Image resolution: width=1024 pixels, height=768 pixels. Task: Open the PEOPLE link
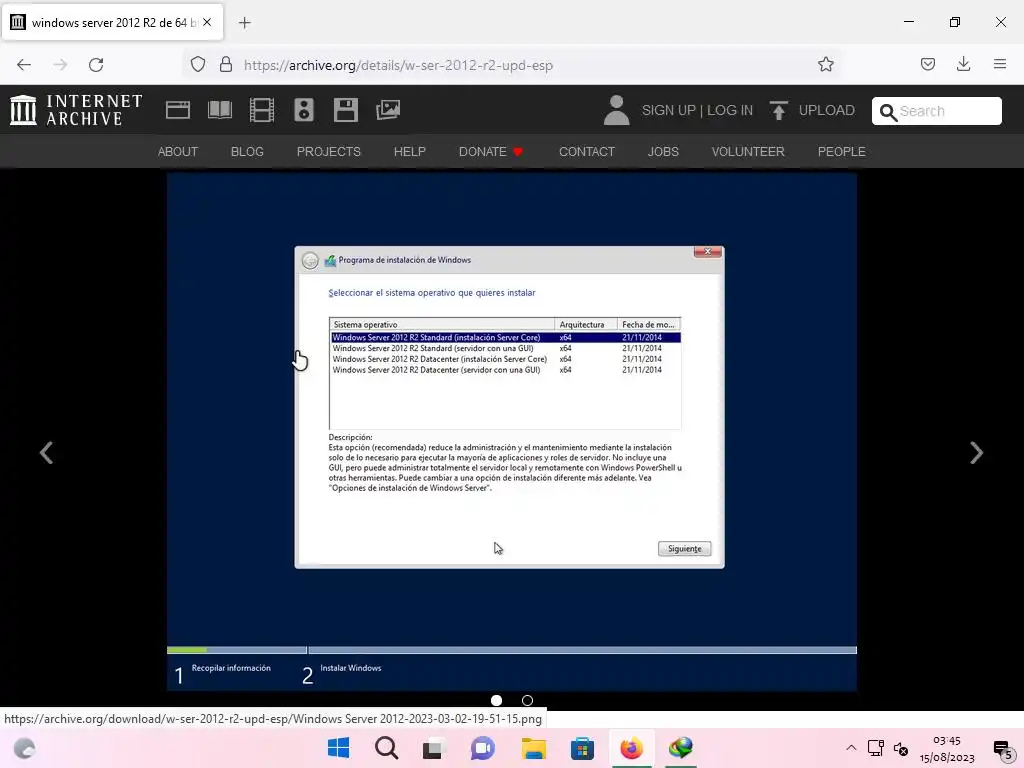click(x=841, y=152)
